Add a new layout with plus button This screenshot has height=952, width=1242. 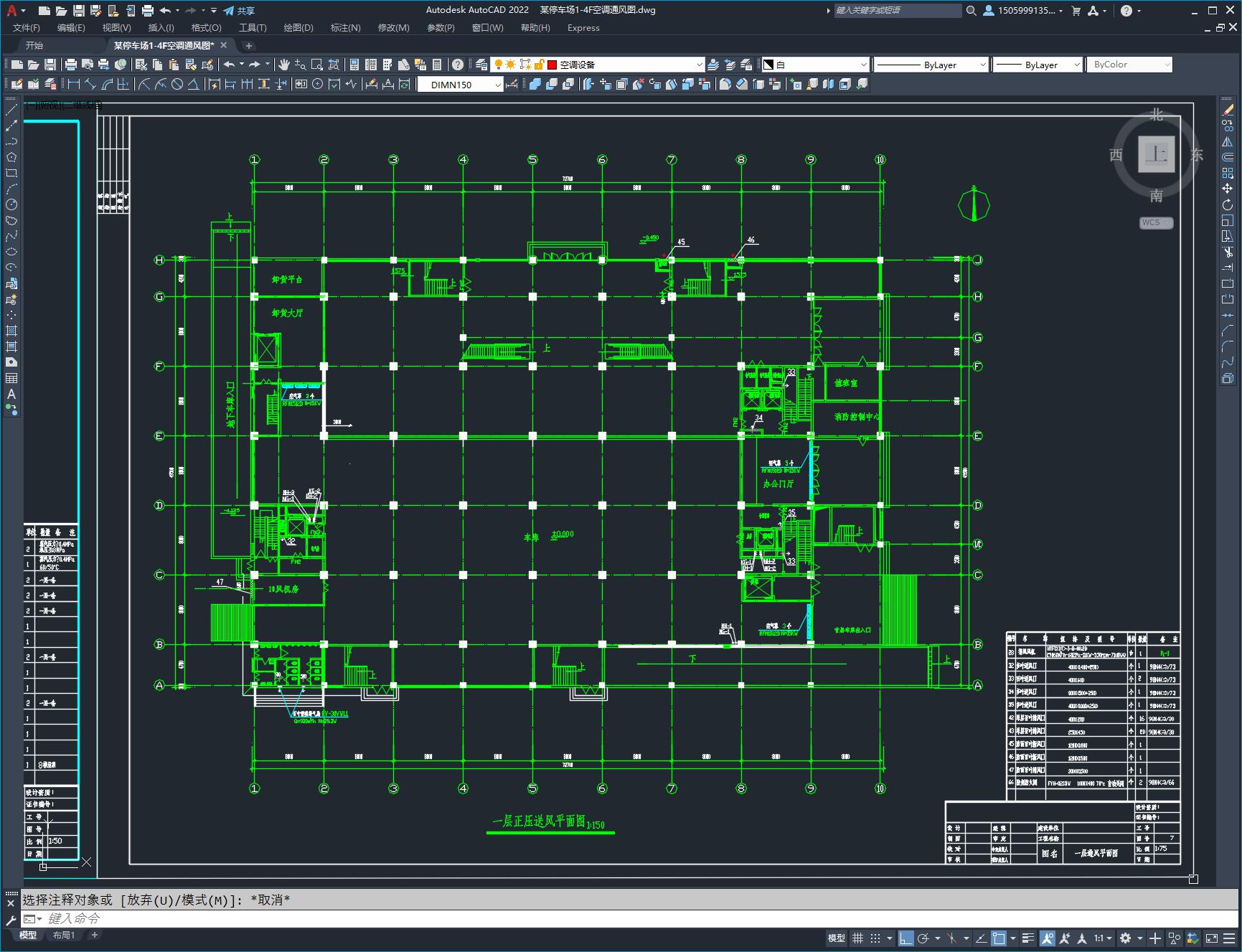click(x=94, y=935)
